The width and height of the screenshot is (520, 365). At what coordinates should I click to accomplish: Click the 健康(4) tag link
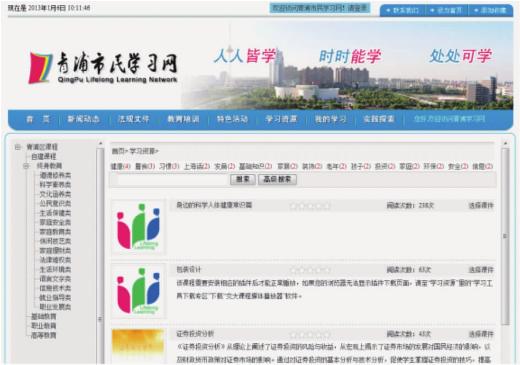(x=121, y=166)
